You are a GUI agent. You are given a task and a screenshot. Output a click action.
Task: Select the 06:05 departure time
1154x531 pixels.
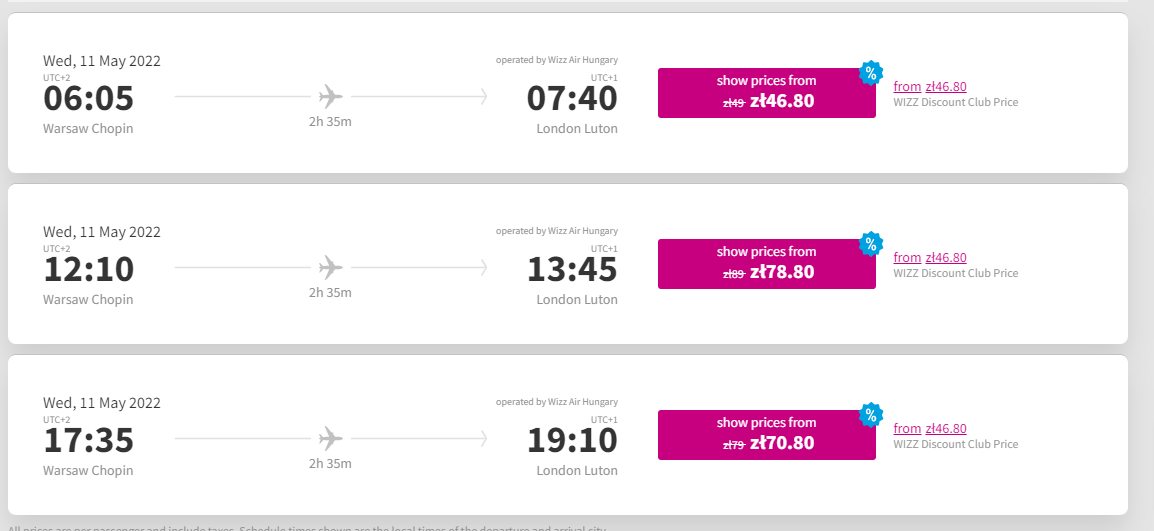88,98
